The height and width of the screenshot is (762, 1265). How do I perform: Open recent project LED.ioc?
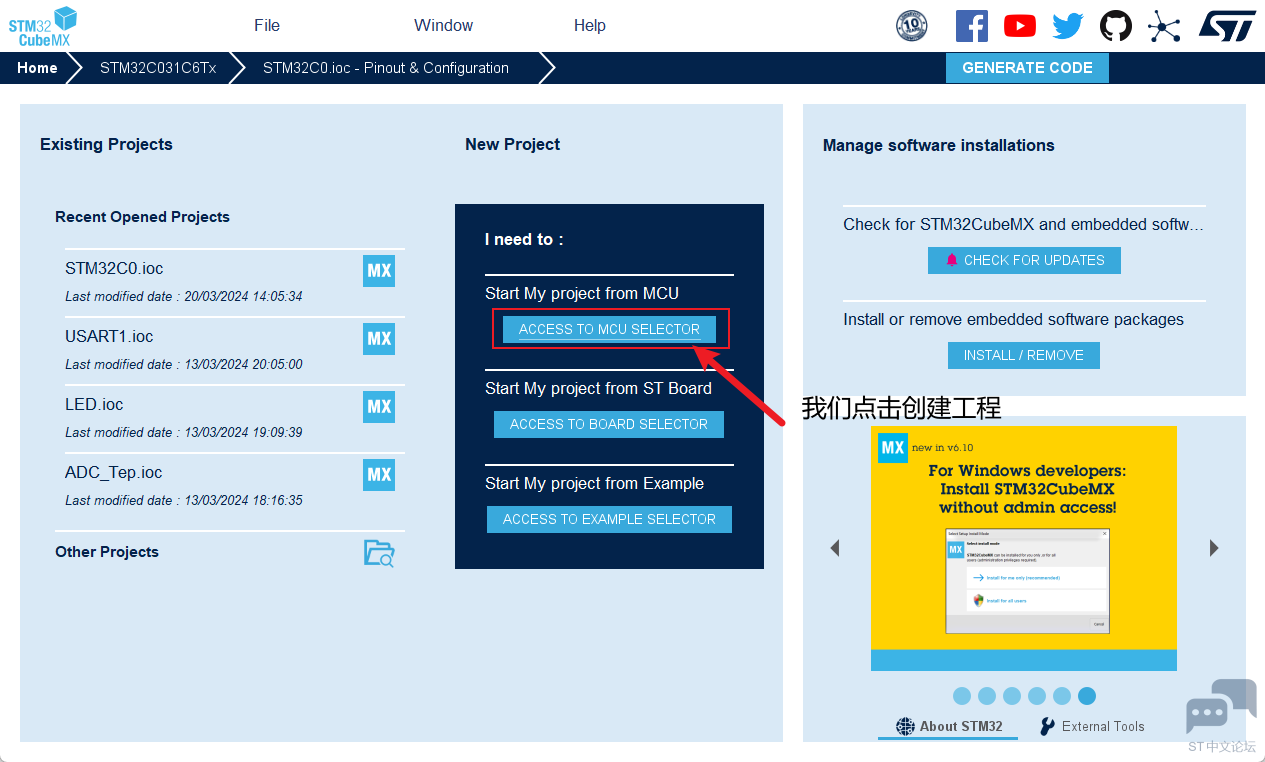point(94,405)
